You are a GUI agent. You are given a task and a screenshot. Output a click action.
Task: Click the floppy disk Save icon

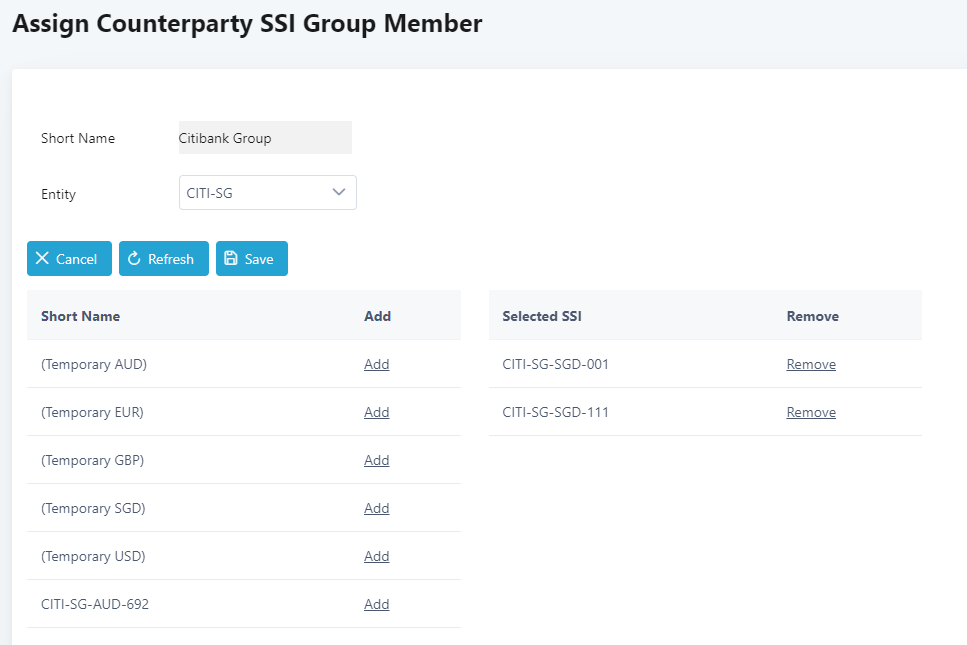pyautogui.click(x=231, y=259)
